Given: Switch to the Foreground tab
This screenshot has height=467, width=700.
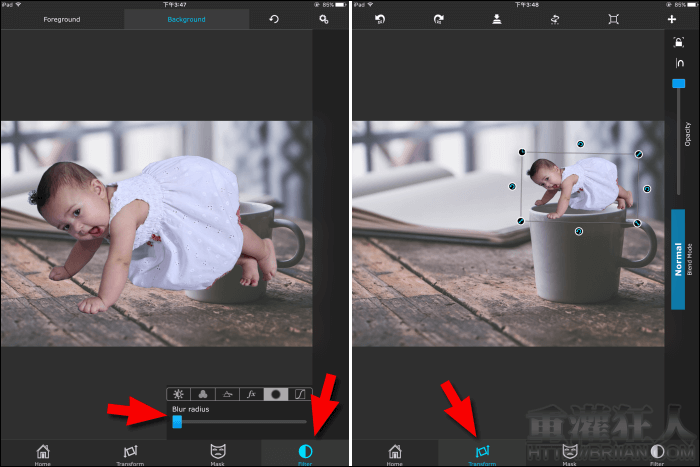Looking at the screenshot, I should (62, 19).
